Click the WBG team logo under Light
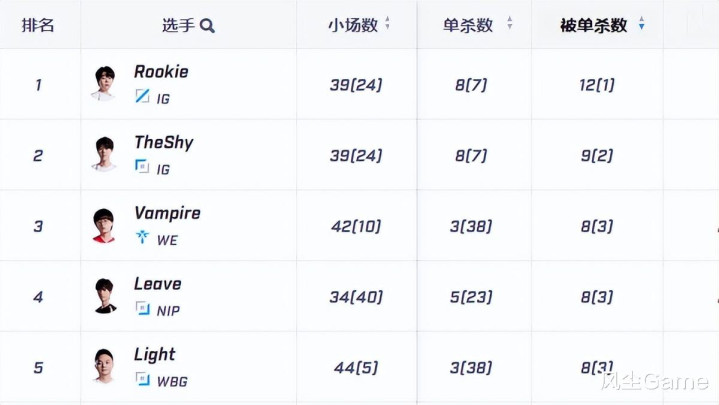719x405 pixels. (142, 381)
